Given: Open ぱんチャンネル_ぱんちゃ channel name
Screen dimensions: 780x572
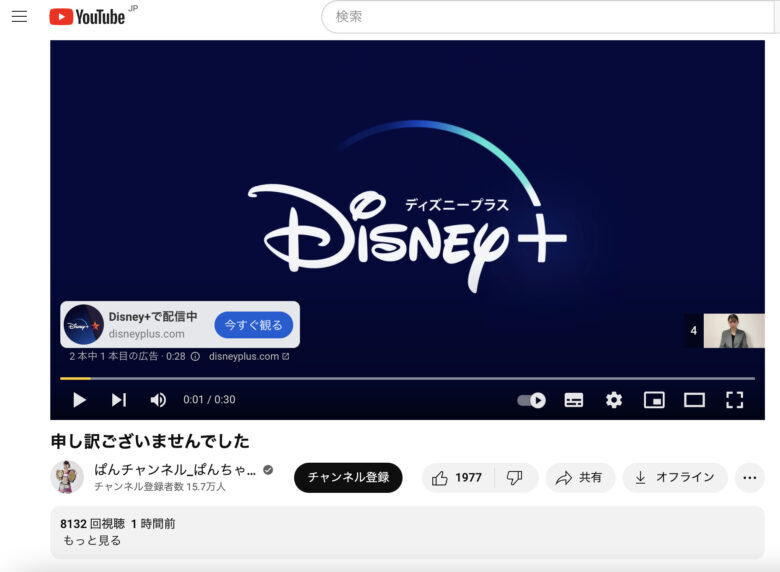Looking at the screenshot, I should (x=175, y=470).
